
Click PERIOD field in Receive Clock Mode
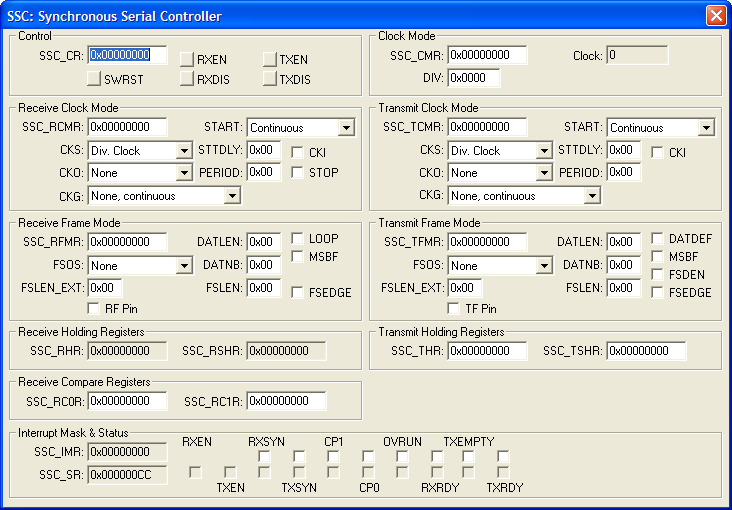[x=264, y=172]
